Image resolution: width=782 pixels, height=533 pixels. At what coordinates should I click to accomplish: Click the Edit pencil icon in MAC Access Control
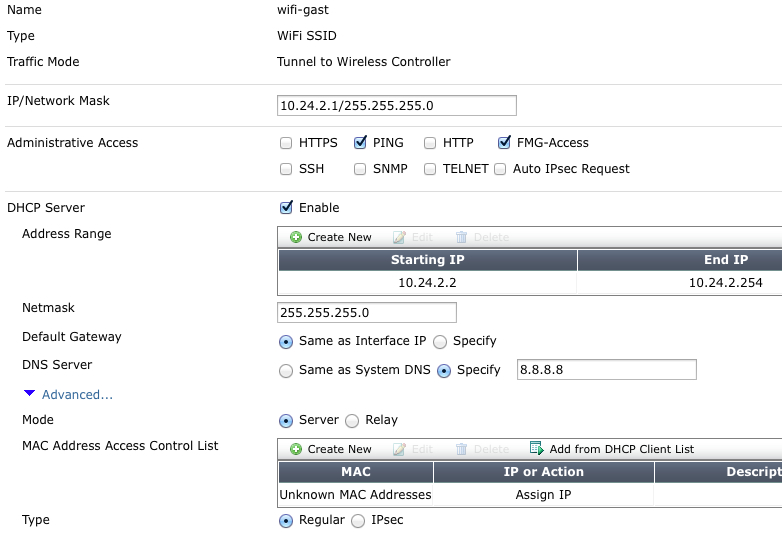[399, 449]
